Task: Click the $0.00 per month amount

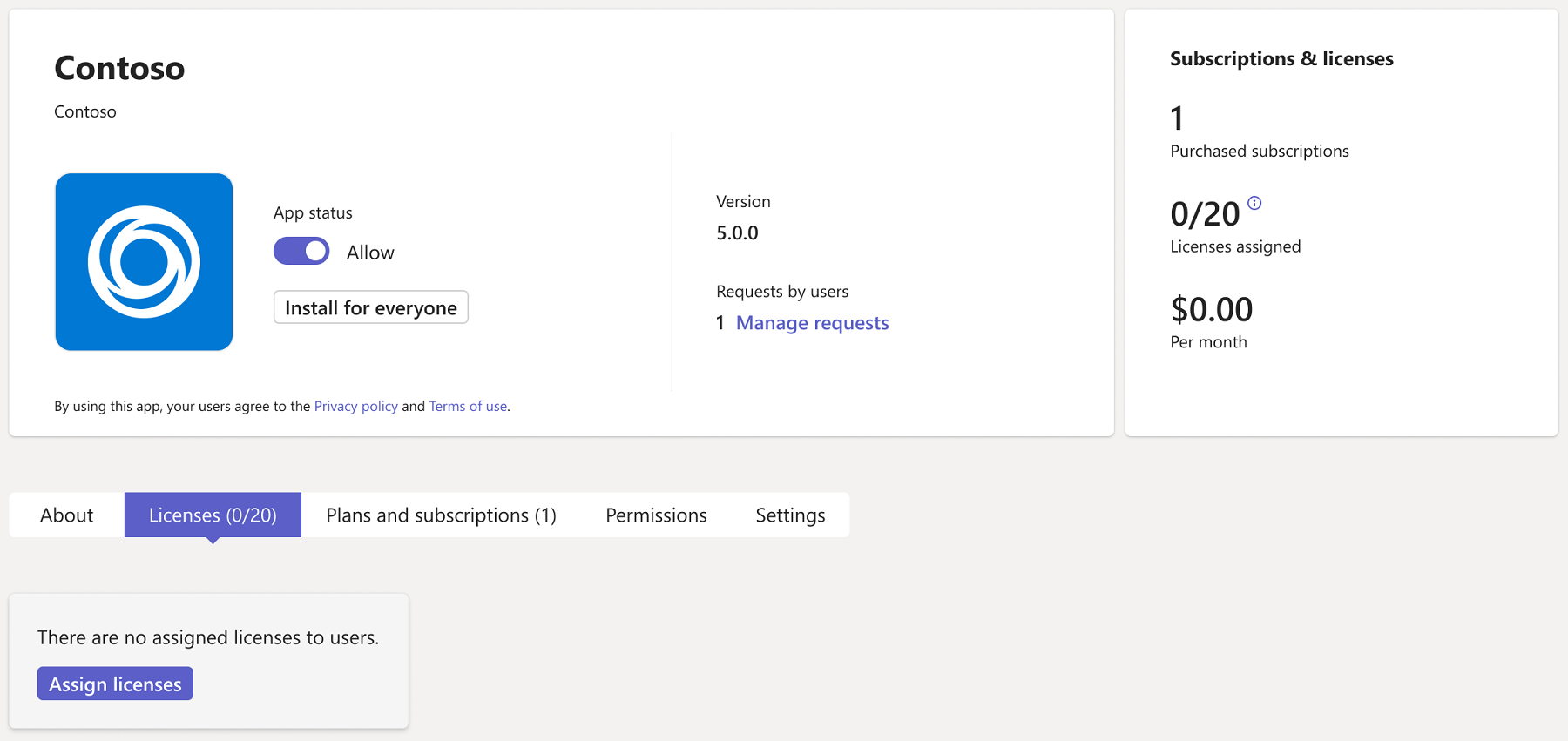Action: (1211, 309)
